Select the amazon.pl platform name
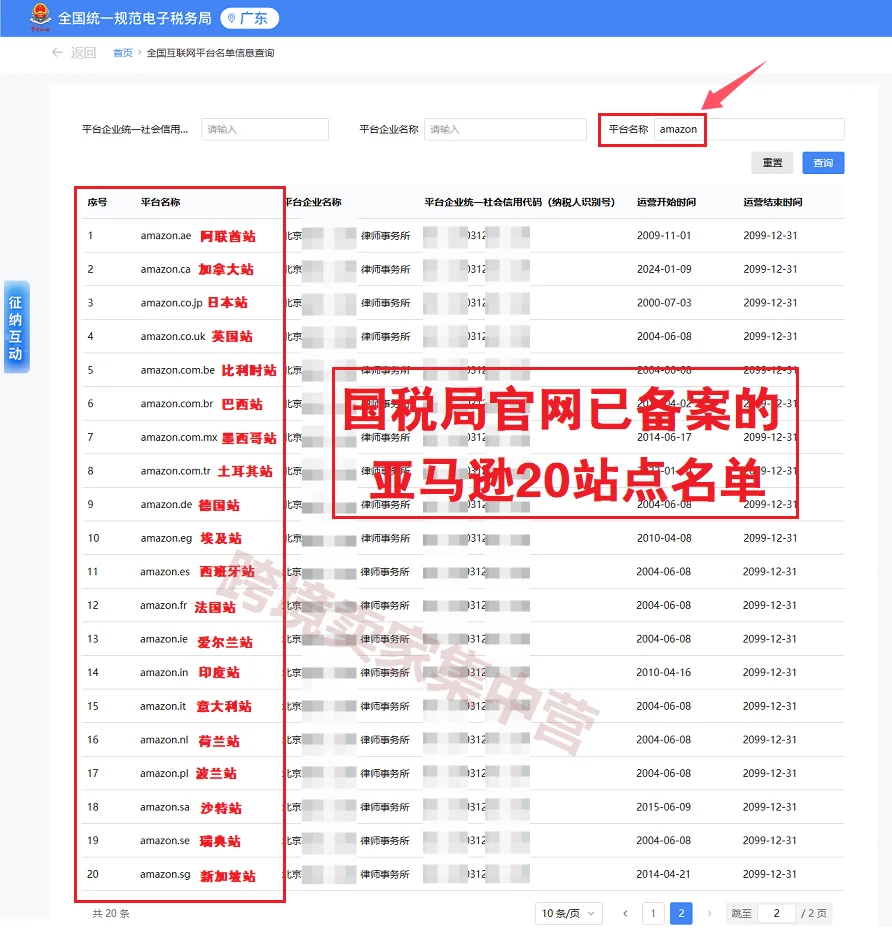The width and height of the screenshot is (892, 951). click(164, 773)
